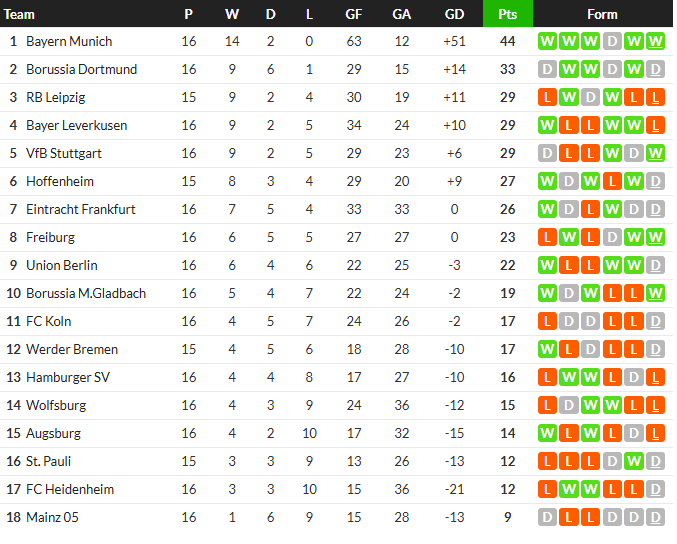Click Bayern Munich's leftmost W form badge
This screenshot has width=677, height=544.
[x=546, y=42]
